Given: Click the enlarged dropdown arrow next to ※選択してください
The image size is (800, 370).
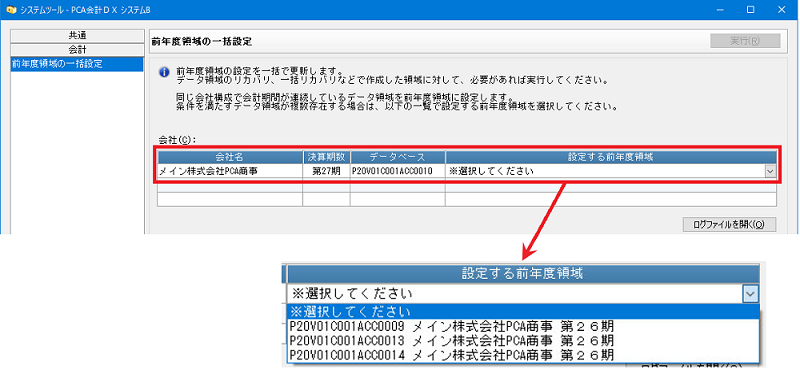Looking at the screenshot, I should click(x=751, y=294).
